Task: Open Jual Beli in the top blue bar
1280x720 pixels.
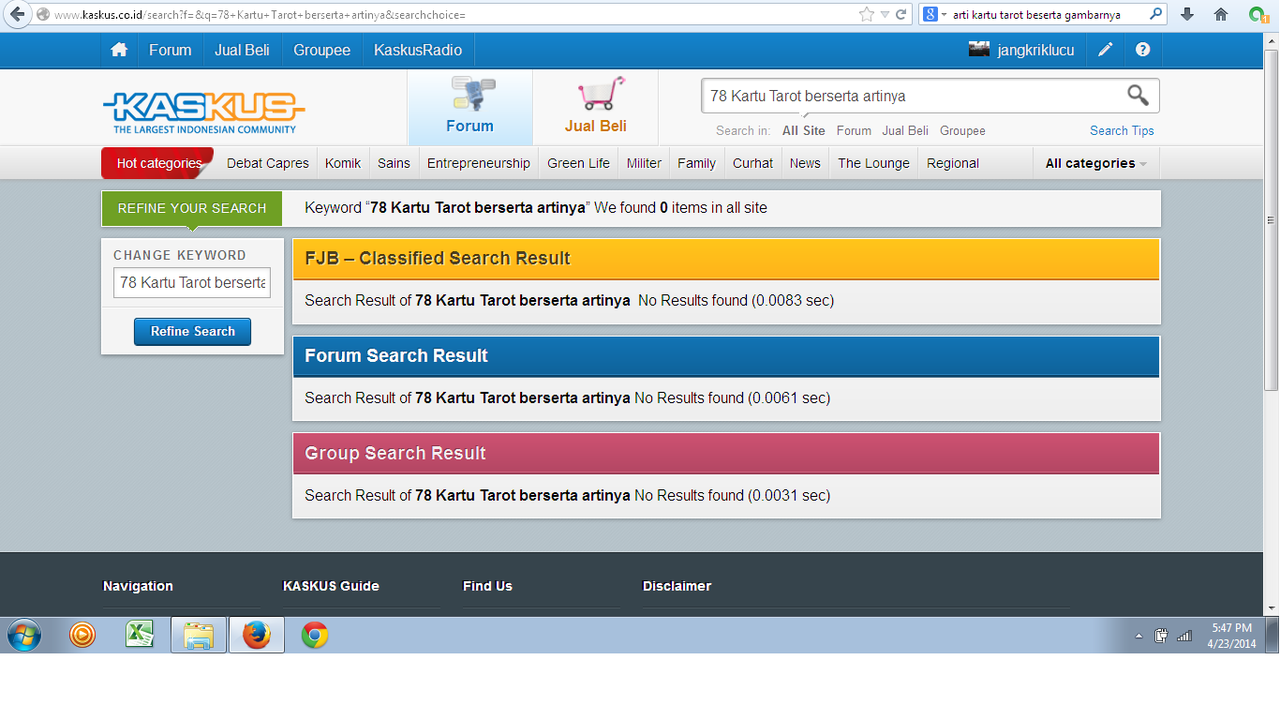Action: click(242, 49)
